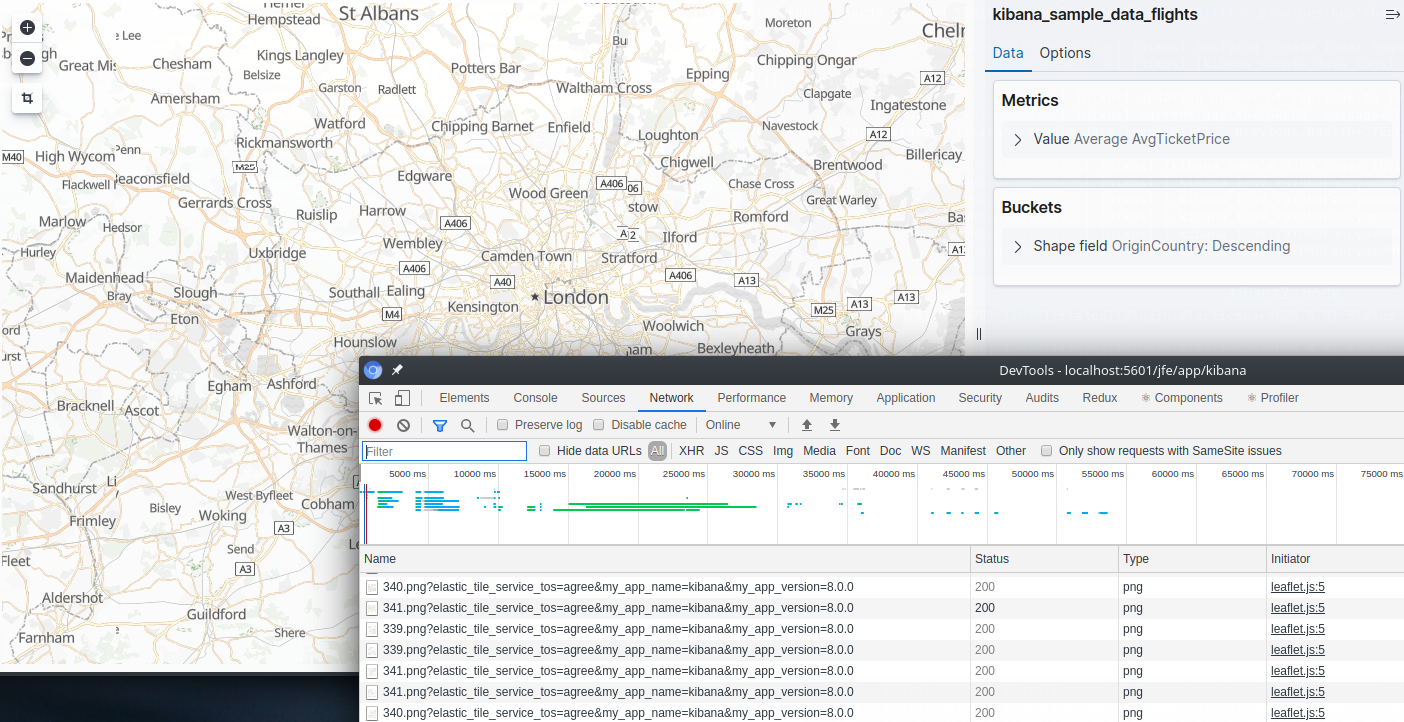Switch to the Data tab
The image size is (1404, 722).
1008,53
